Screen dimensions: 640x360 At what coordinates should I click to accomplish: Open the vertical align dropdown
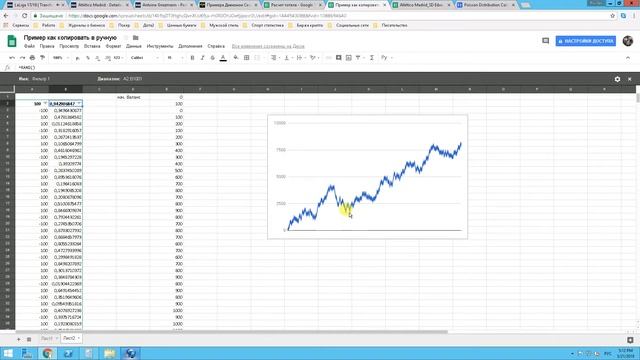click(288, 58)
